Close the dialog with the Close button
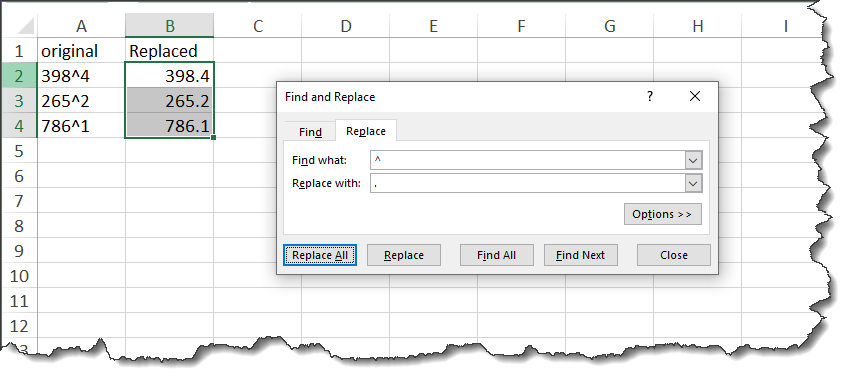 pyautogui.click(x=673, y=255)
